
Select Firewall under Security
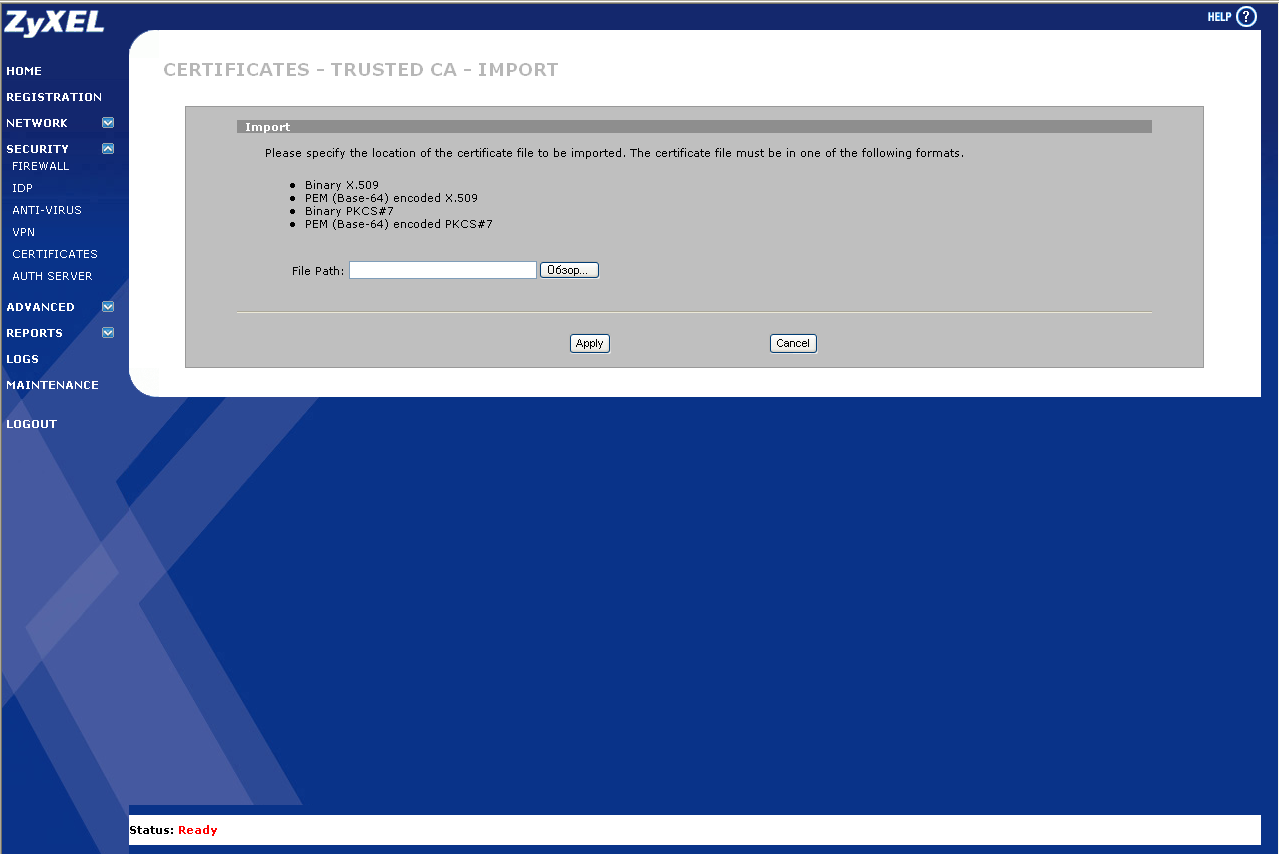41,166
